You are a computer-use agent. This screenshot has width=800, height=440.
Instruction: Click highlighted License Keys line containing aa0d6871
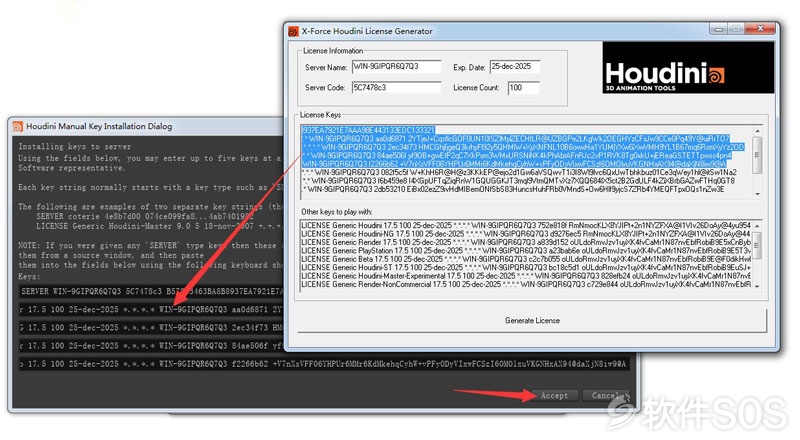click(x=516, y=138)
